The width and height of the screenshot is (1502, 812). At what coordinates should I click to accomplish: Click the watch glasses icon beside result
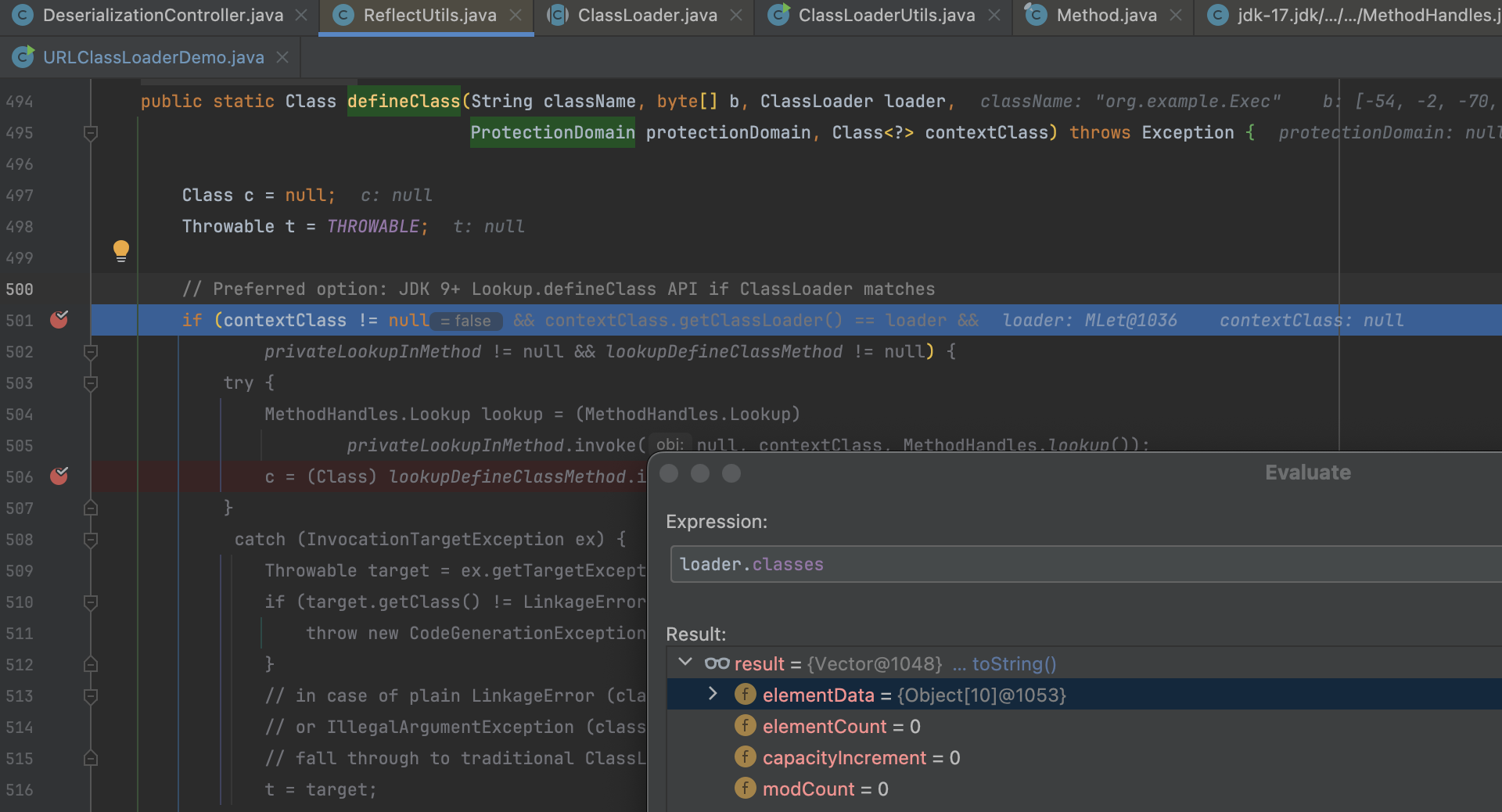point(717,663)
